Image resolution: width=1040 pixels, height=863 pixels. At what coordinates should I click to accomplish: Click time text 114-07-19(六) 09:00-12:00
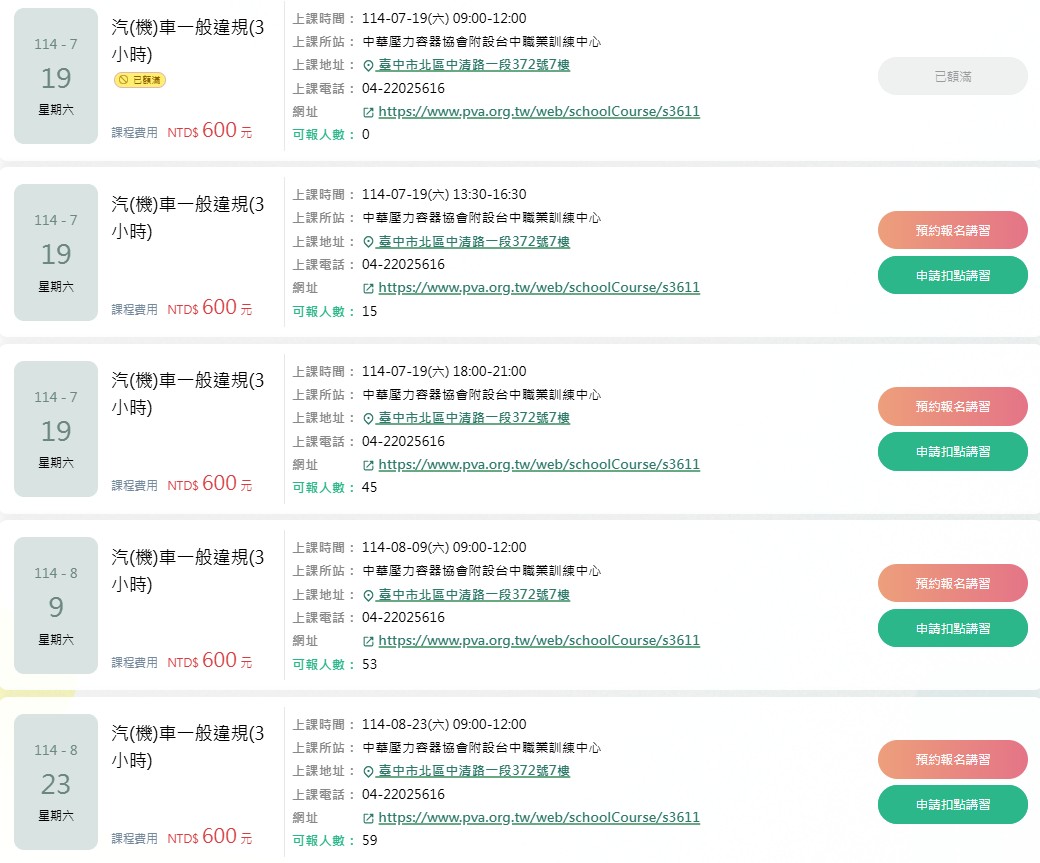coord(444,19)
